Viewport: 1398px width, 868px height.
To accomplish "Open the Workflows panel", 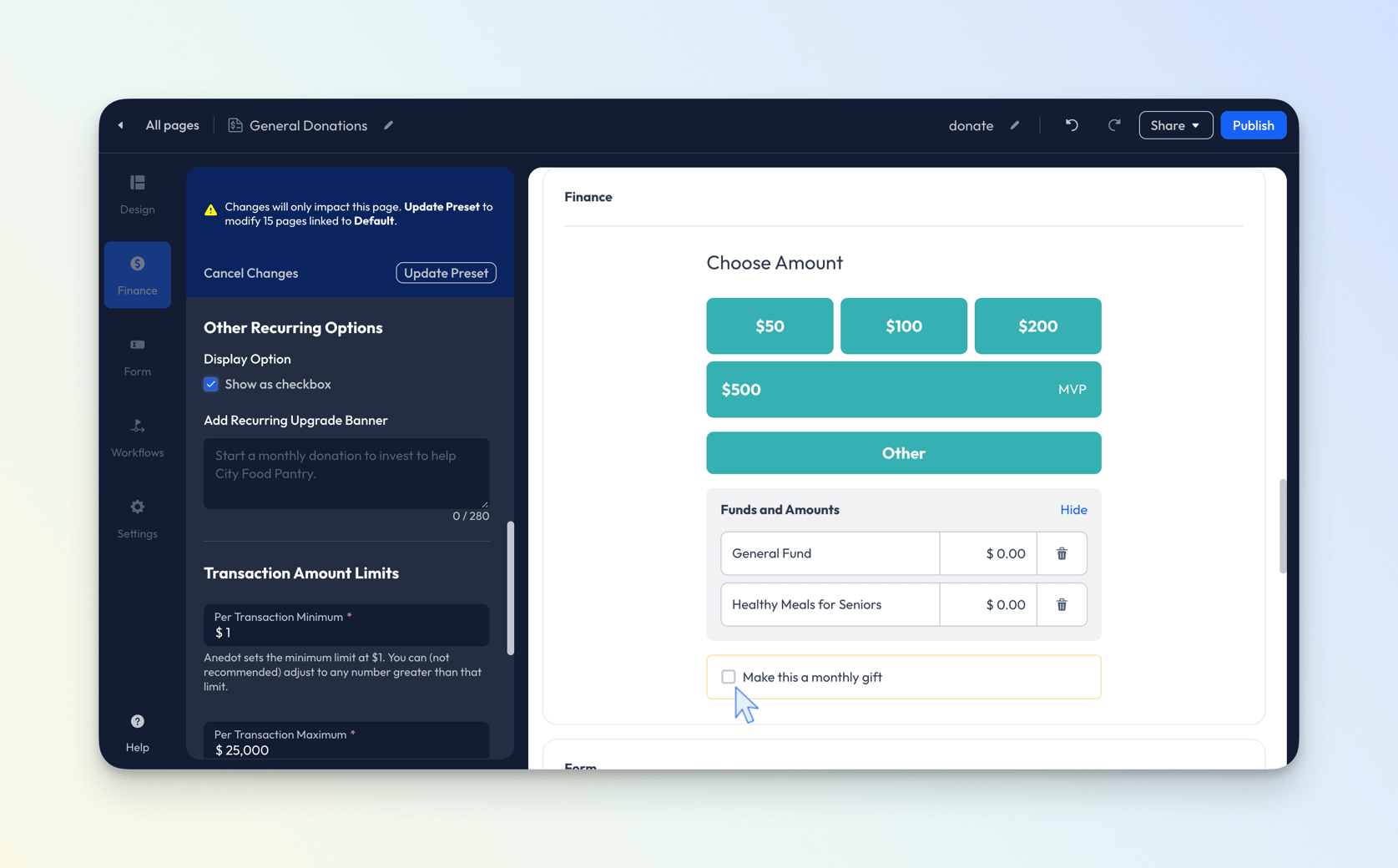I will pos(137,437).
